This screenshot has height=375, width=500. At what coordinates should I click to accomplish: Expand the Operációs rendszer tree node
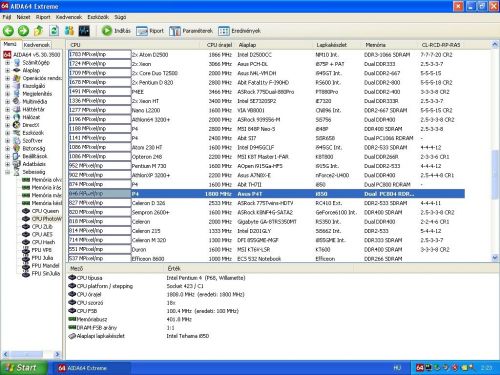click(7, 78)
